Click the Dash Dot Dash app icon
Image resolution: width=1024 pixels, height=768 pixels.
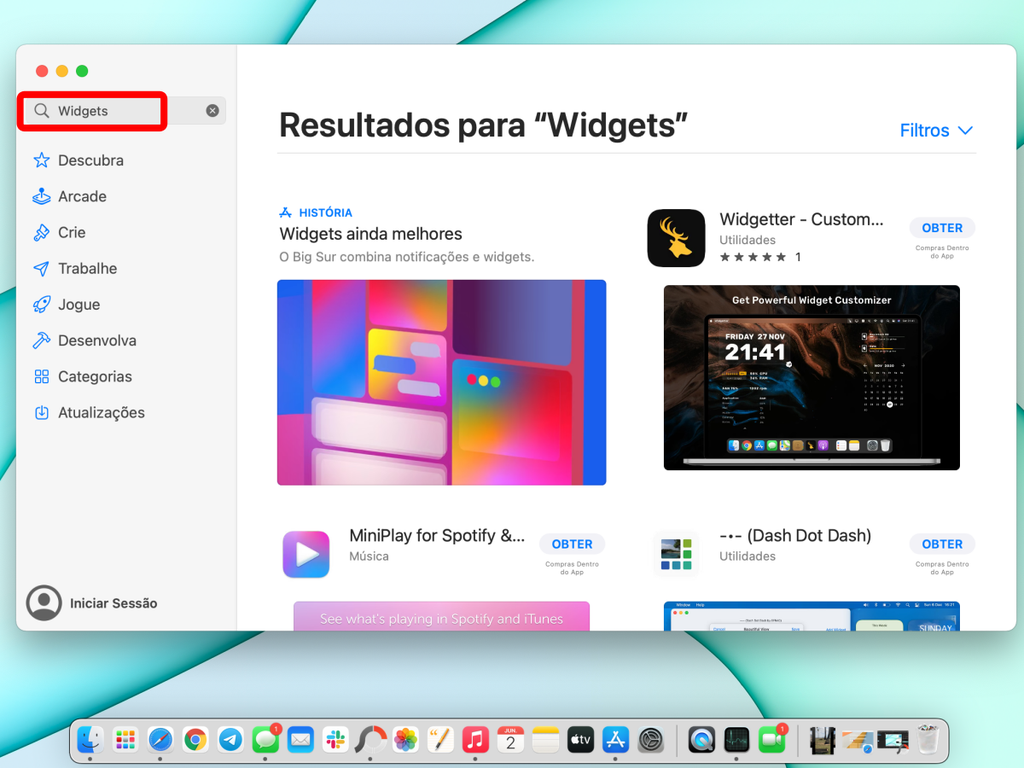tap(676, 554)
